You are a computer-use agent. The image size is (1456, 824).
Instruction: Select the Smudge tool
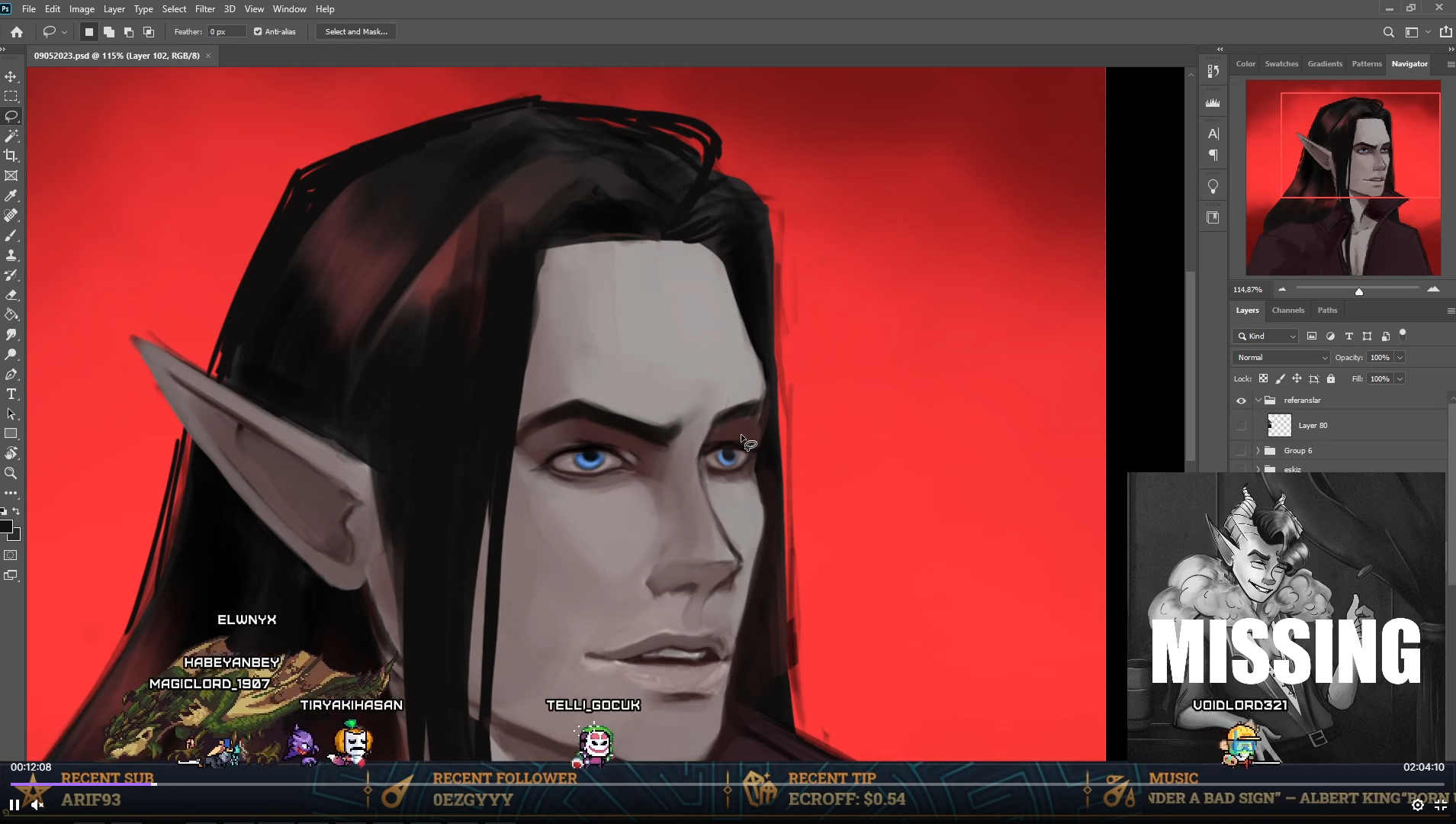coord(11,334)
